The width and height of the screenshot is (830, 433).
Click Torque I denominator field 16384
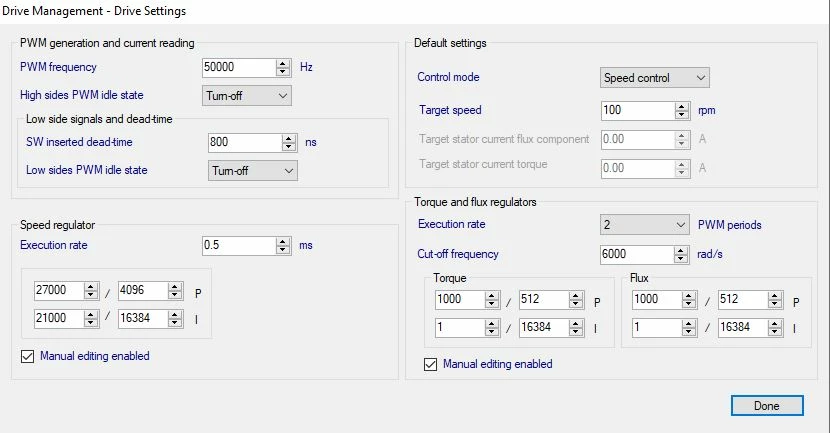pos(544,328)
